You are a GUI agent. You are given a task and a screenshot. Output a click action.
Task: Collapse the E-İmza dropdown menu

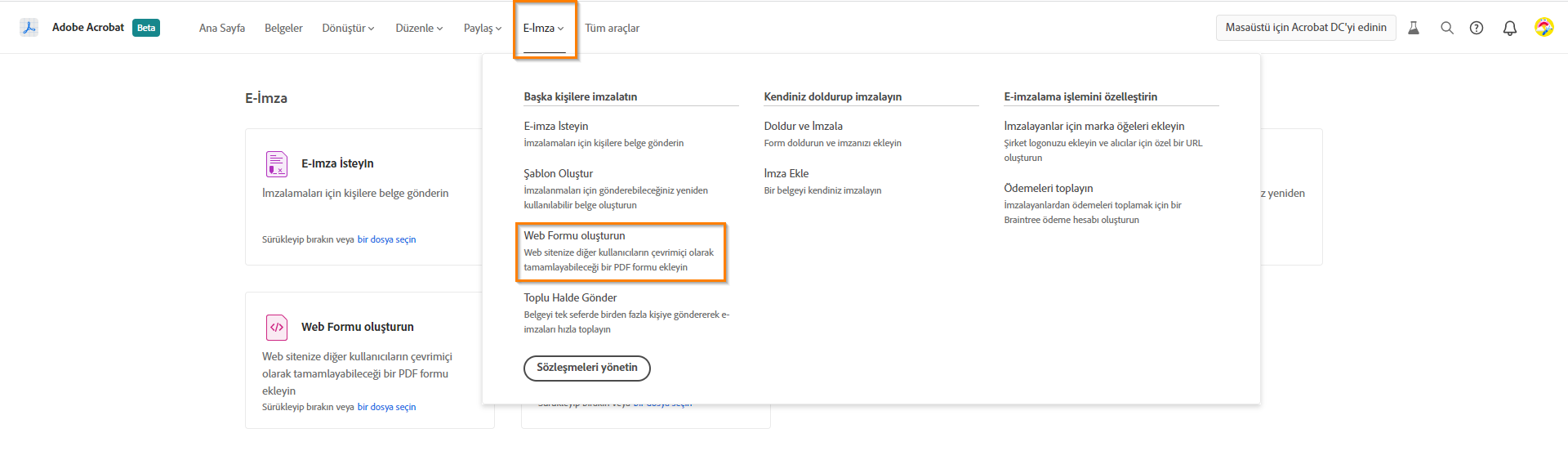544,28
